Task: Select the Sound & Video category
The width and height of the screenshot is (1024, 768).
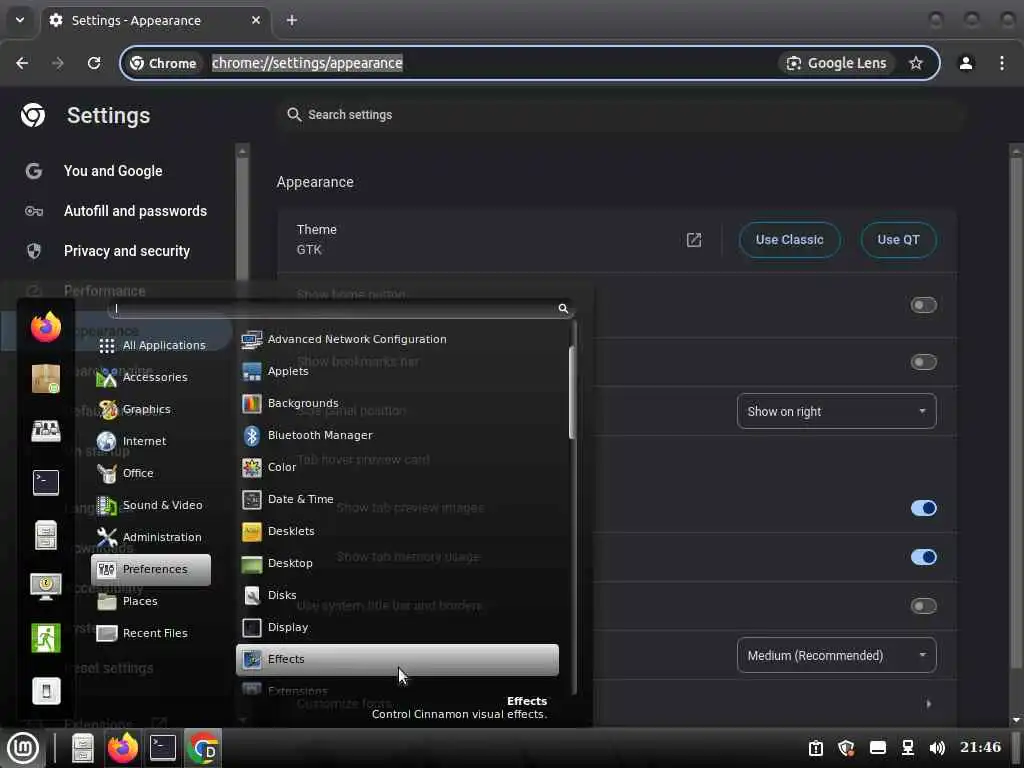Action: pyautogui.click(x=152, y=505)
